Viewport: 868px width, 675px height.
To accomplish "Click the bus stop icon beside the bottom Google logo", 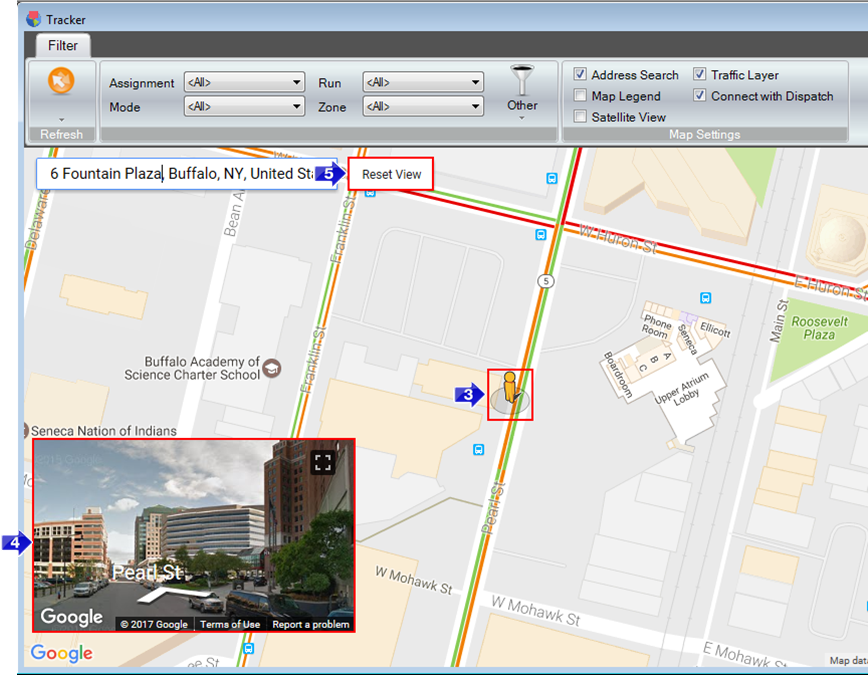I will point(249,648).
